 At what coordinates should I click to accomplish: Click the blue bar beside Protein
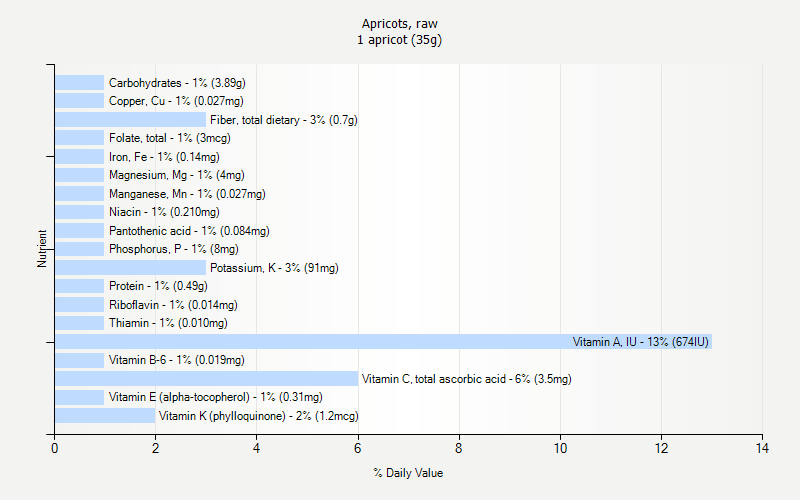click(x=80, y=286)
